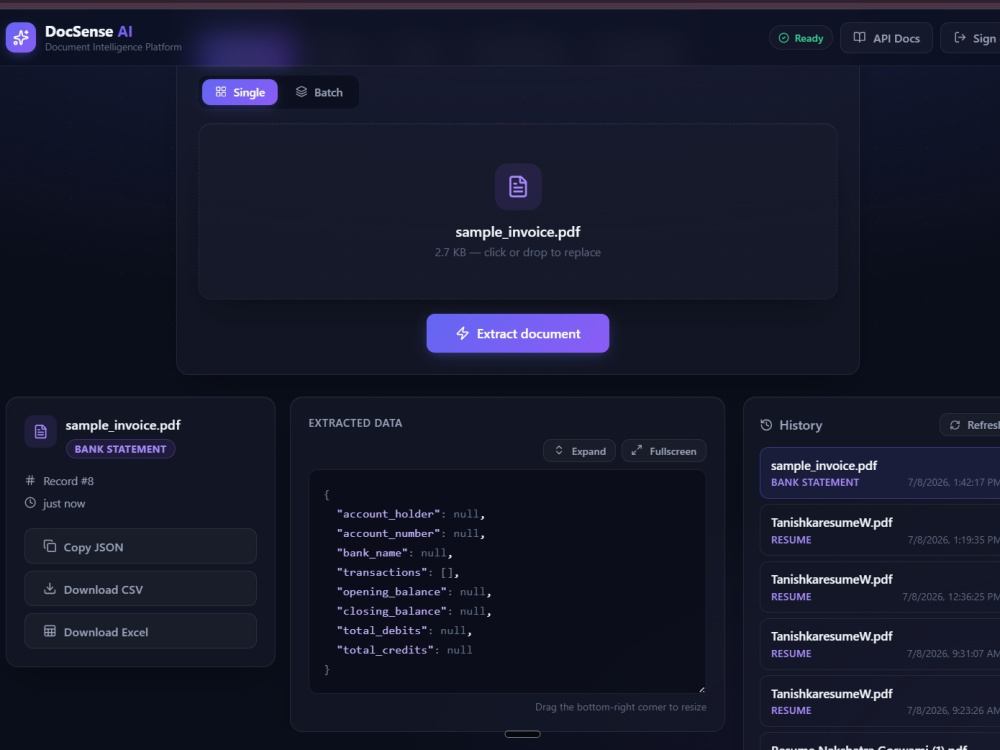Click the DocSense AI sparkle logo icon
This screenshot has width=1000, height=750.
[21, 38]
